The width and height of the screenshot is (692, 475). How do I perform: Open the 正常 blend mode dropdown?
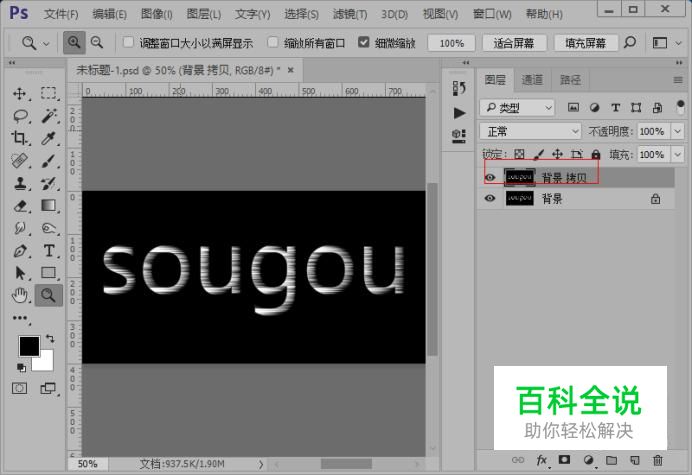(x=530, y=131)
